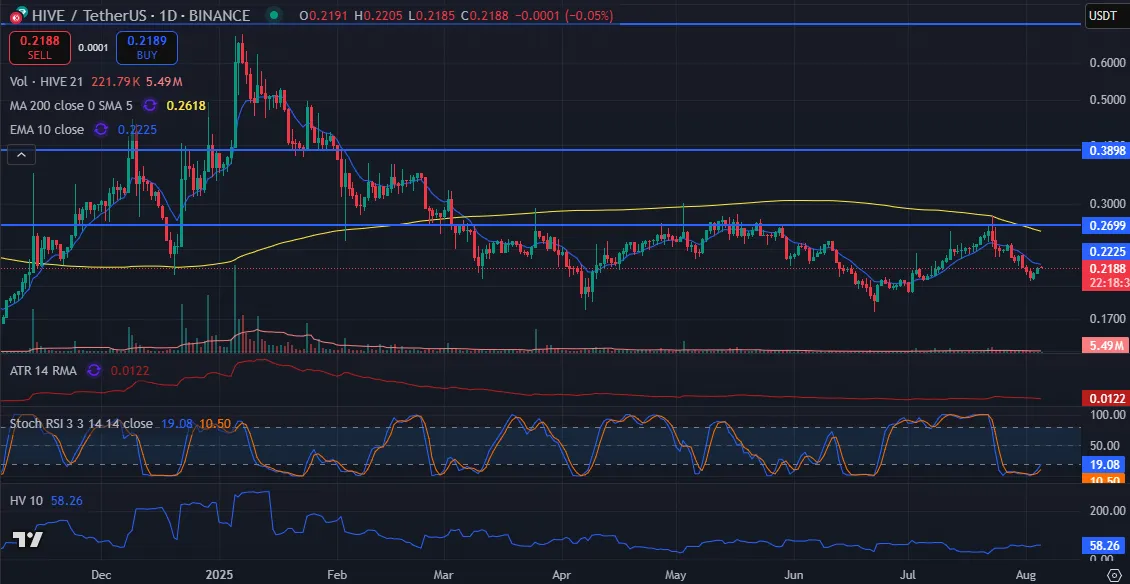Click the Jul label on the time axis
This screenshot has width=1130, height=584.
(x=909, y=574)
